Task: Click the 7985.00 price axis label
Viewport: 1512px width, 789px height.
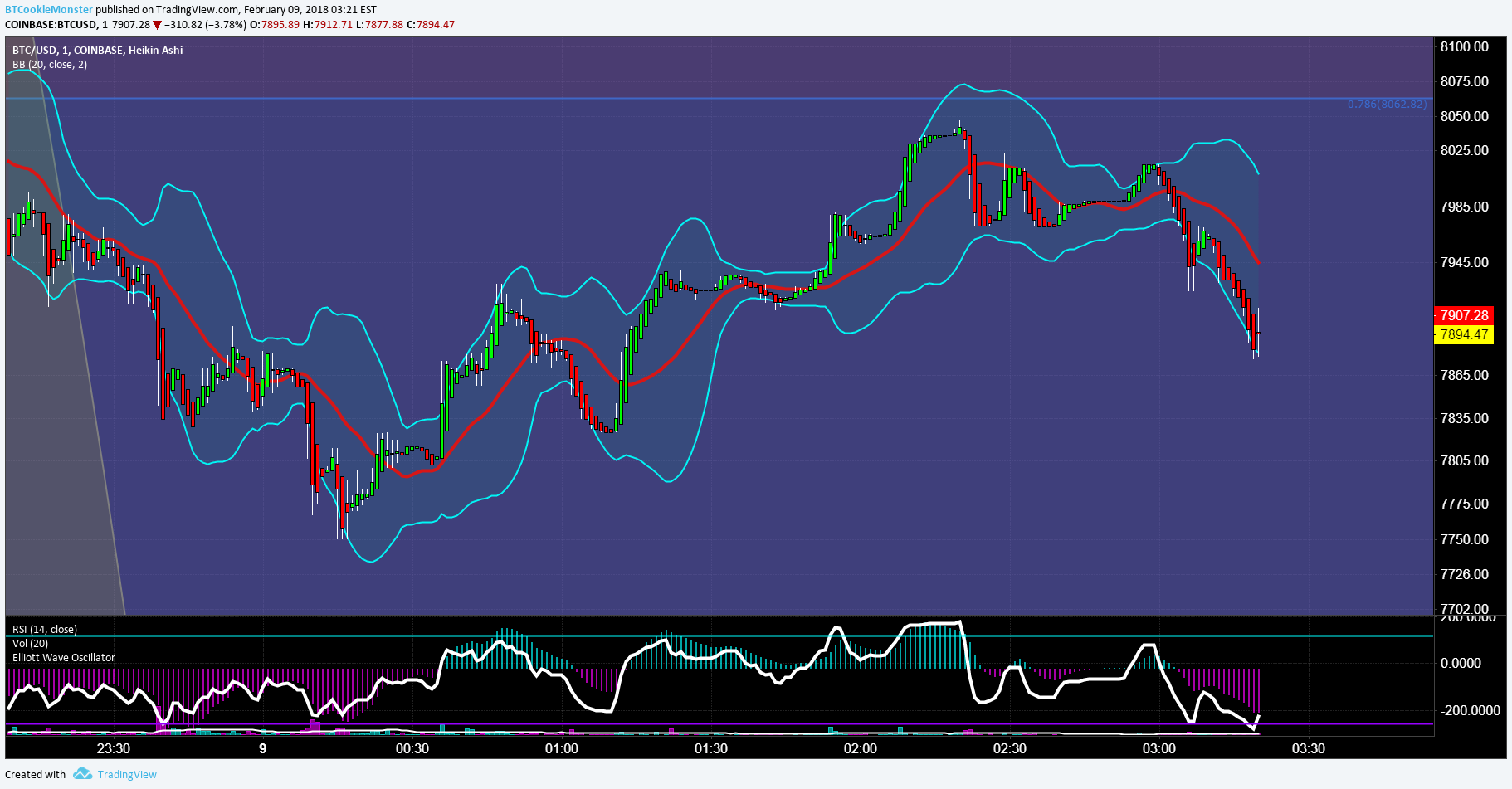Action: pos(1465,207)
